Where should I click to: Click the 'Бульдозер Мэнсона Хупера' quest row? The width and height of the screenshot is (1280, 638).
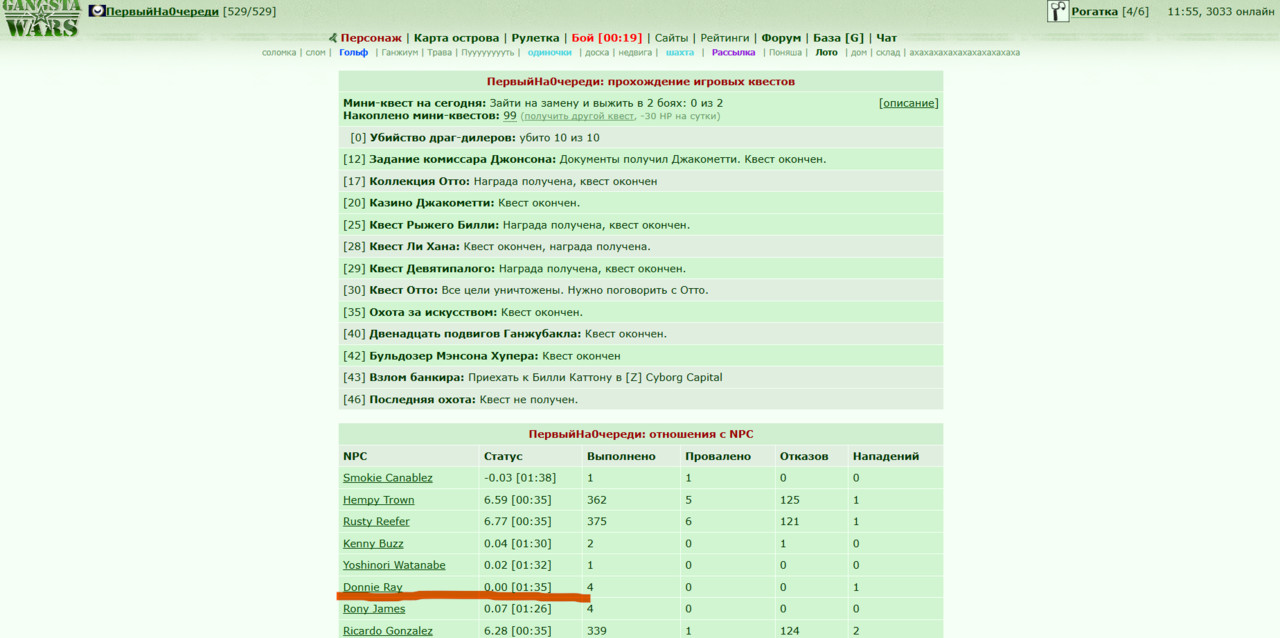coord(641,355)
